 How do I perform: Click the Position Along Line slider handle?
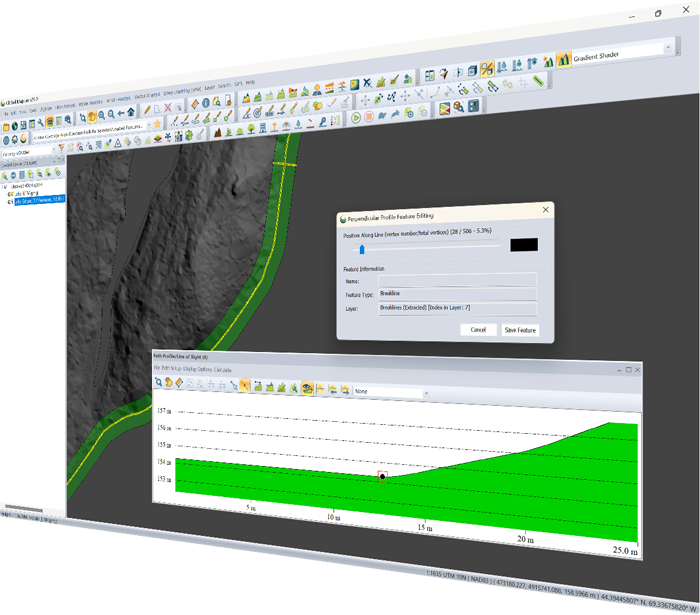[x=361, y=250]
